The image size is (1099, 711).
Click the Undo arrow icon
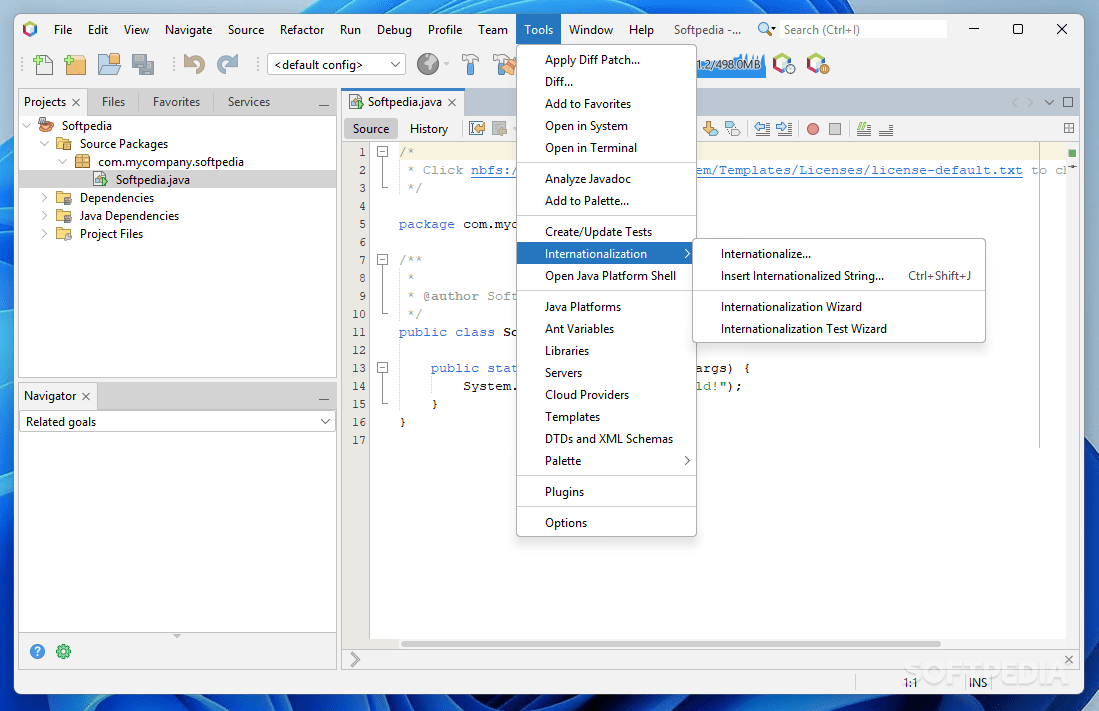[193, 65]
